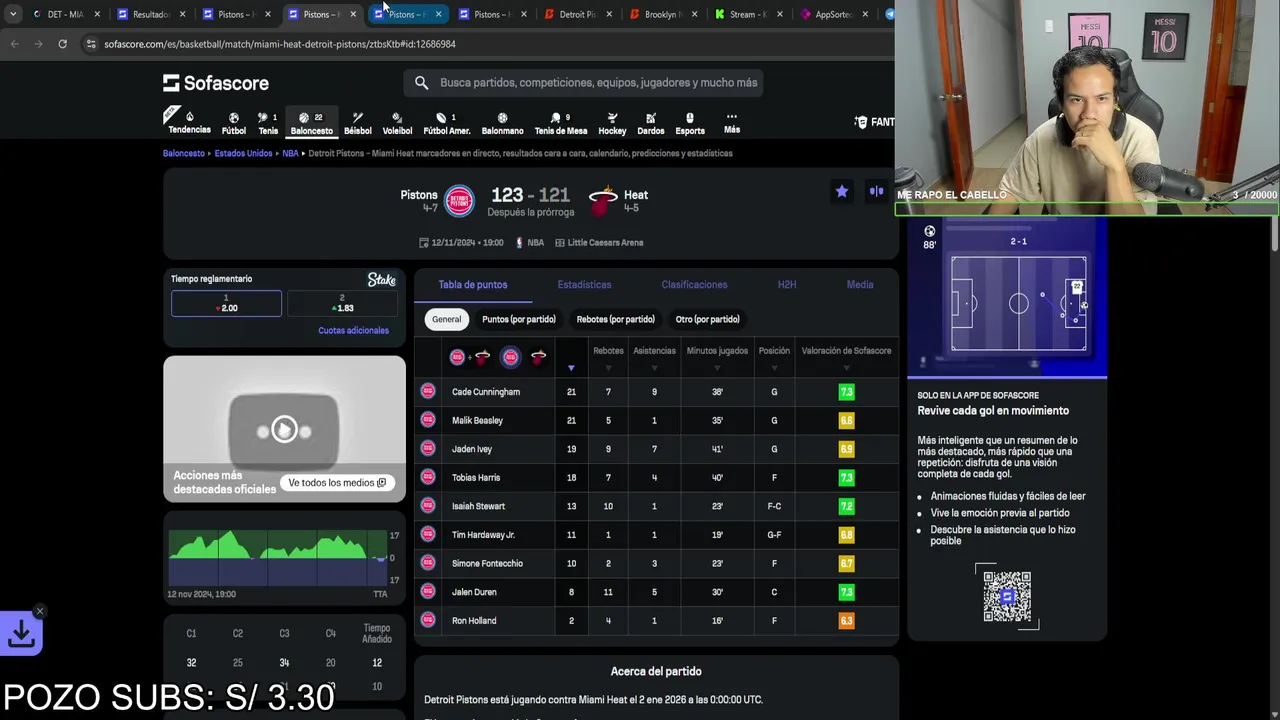The height and width of the screenshot is (720, 1280).
Task: Open Cade Cunningham player row
Action: click(x=656, y=392)
